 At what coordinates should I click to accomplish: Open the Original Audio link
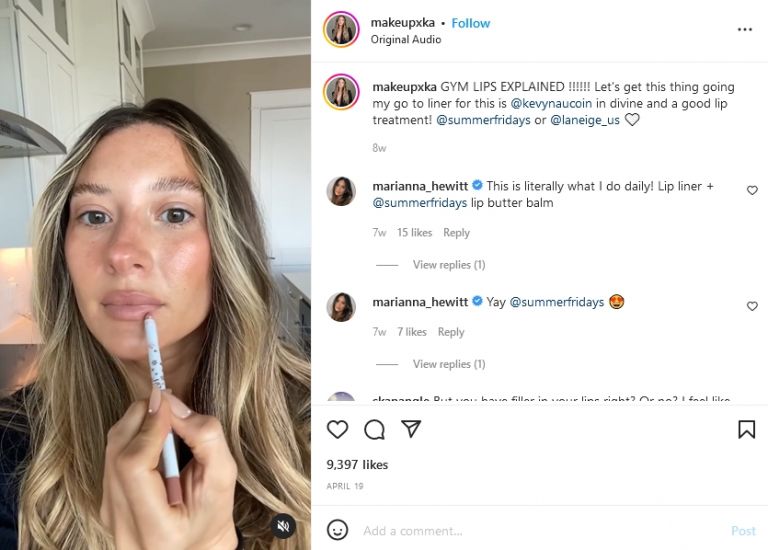(x=403, y=39)
